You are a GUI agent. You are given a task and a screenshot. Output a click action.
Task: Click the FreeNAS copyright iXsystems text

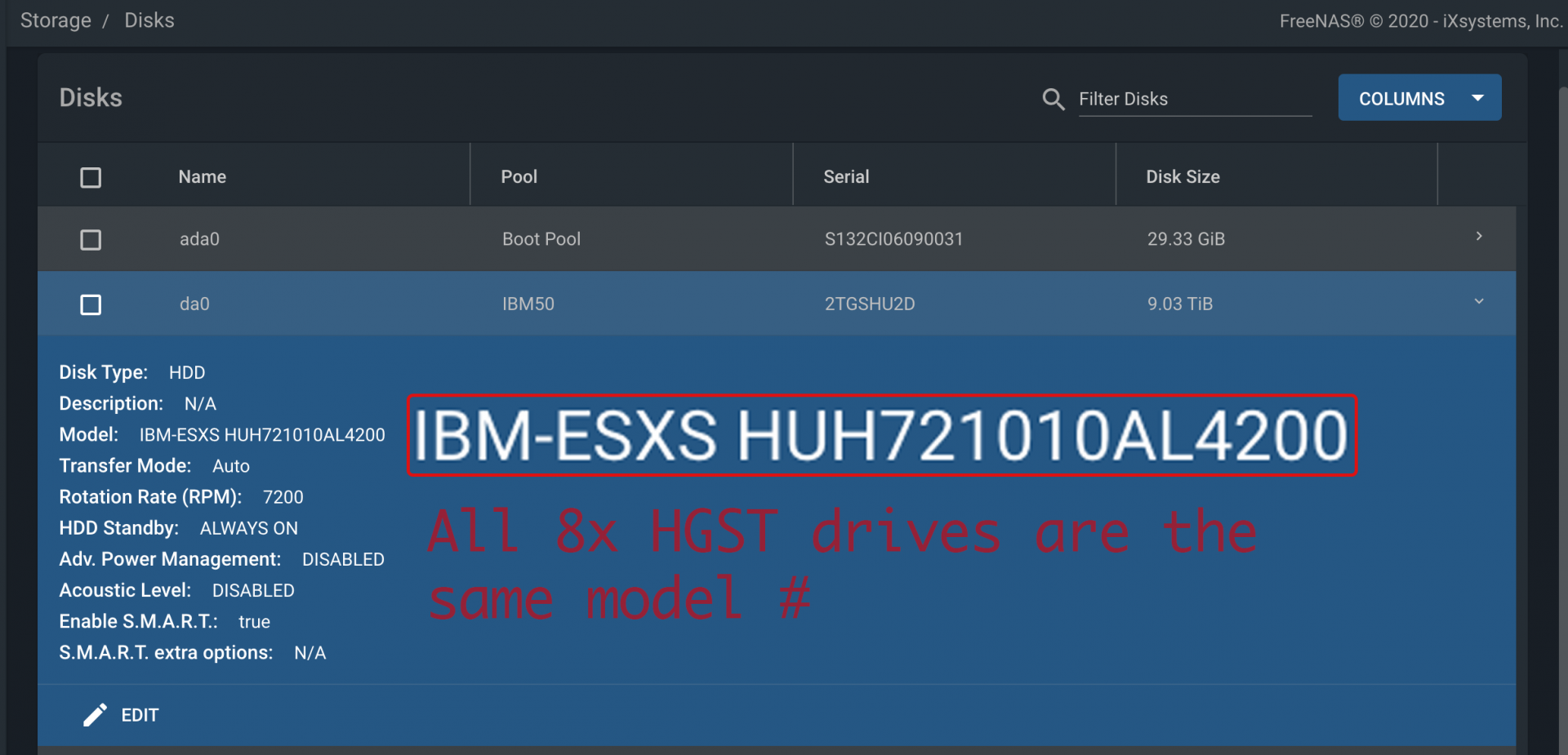click(1421, 21)
